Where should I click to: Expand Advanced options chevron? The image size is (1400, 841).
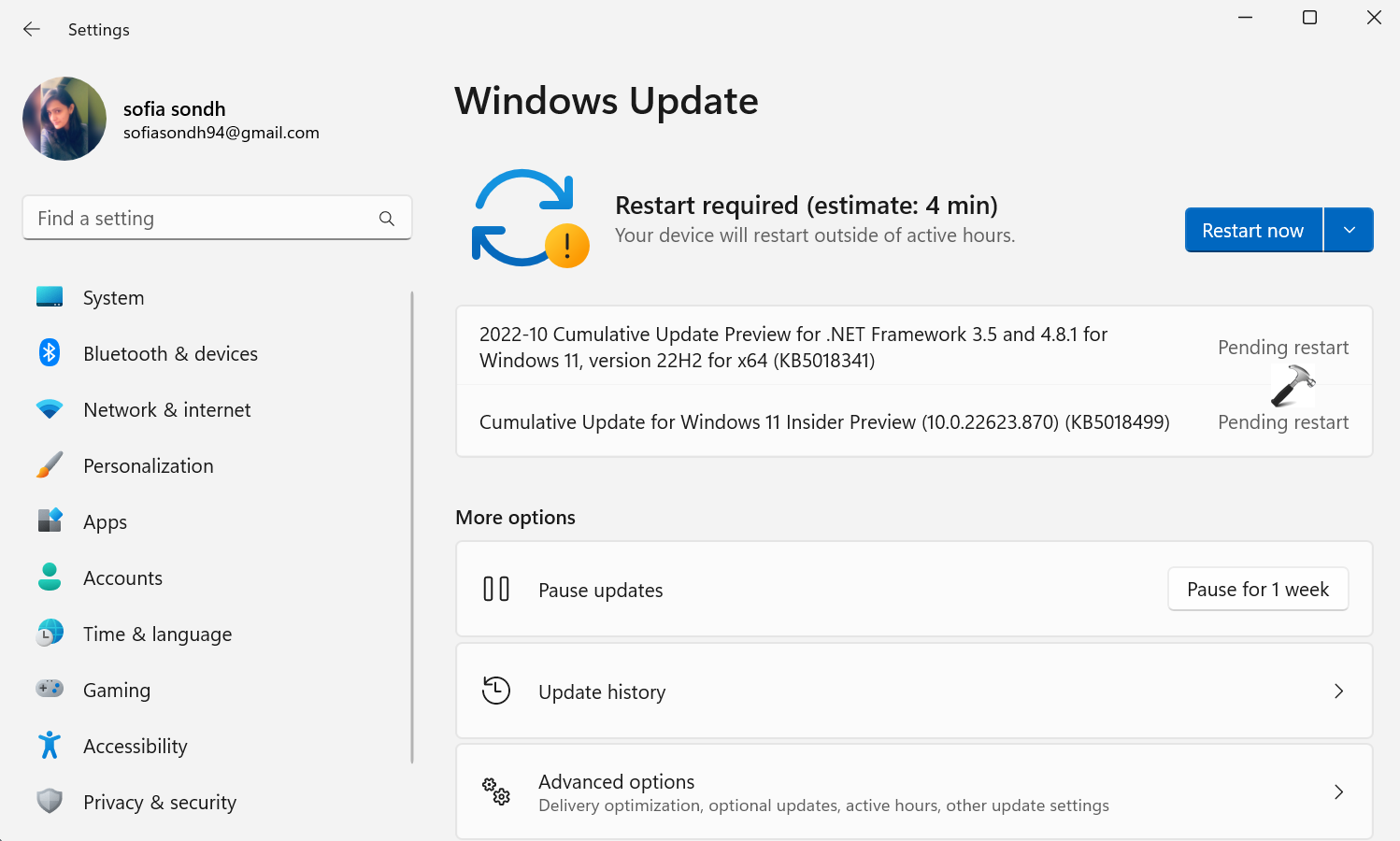tap(1338, 792)
